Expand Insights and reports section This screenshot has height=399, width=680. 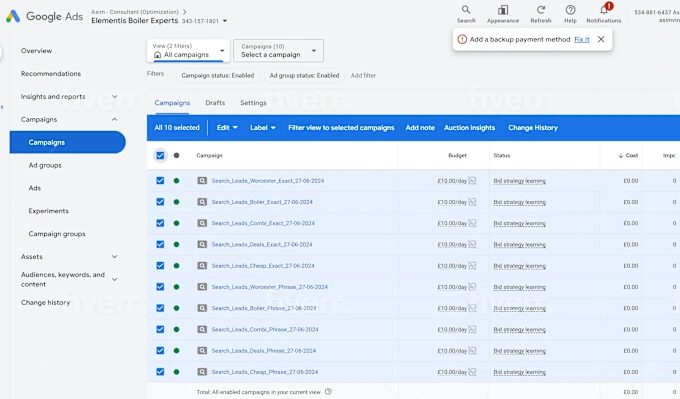(x=114, y=96)
